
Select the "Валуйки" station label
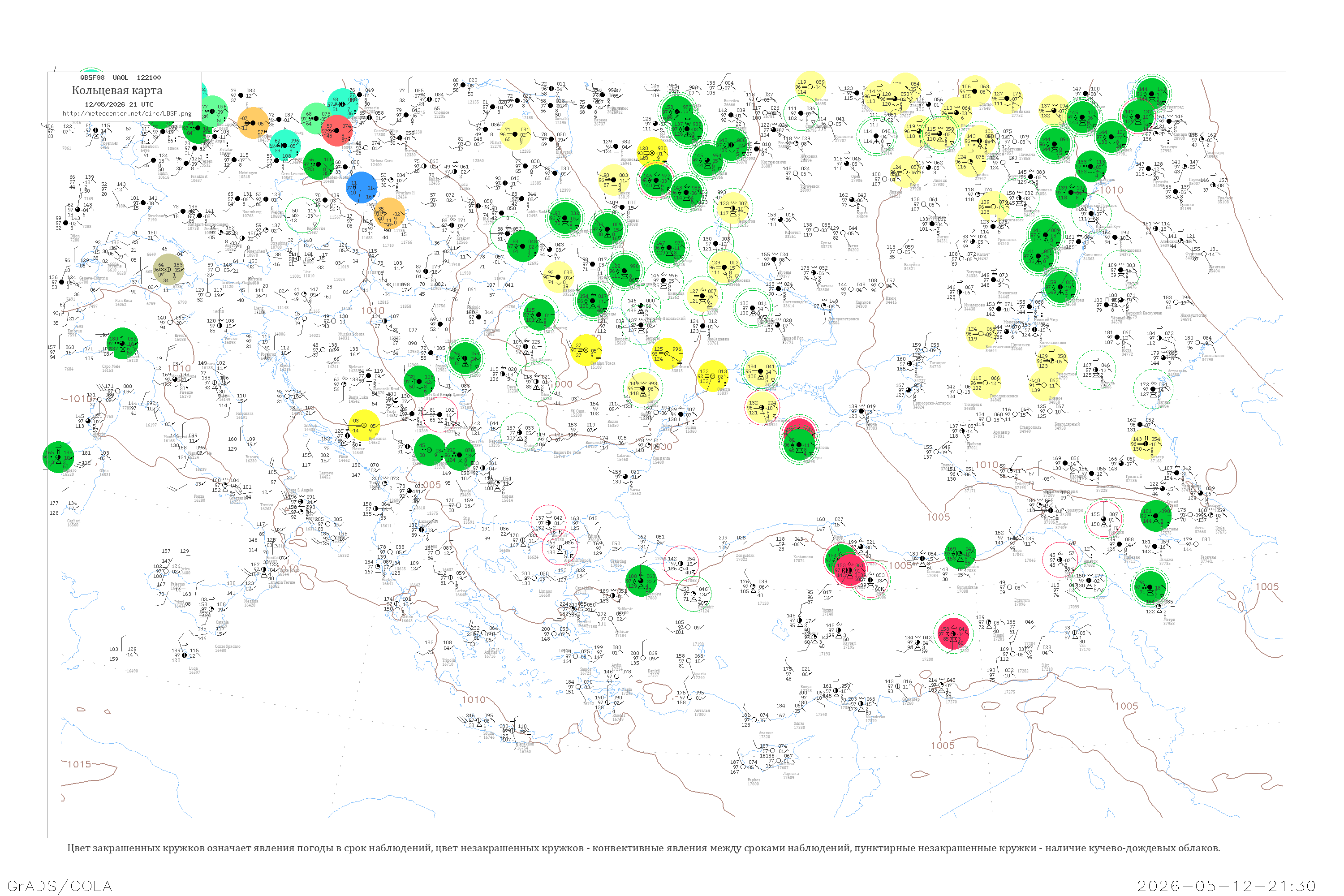pos(911,265)
